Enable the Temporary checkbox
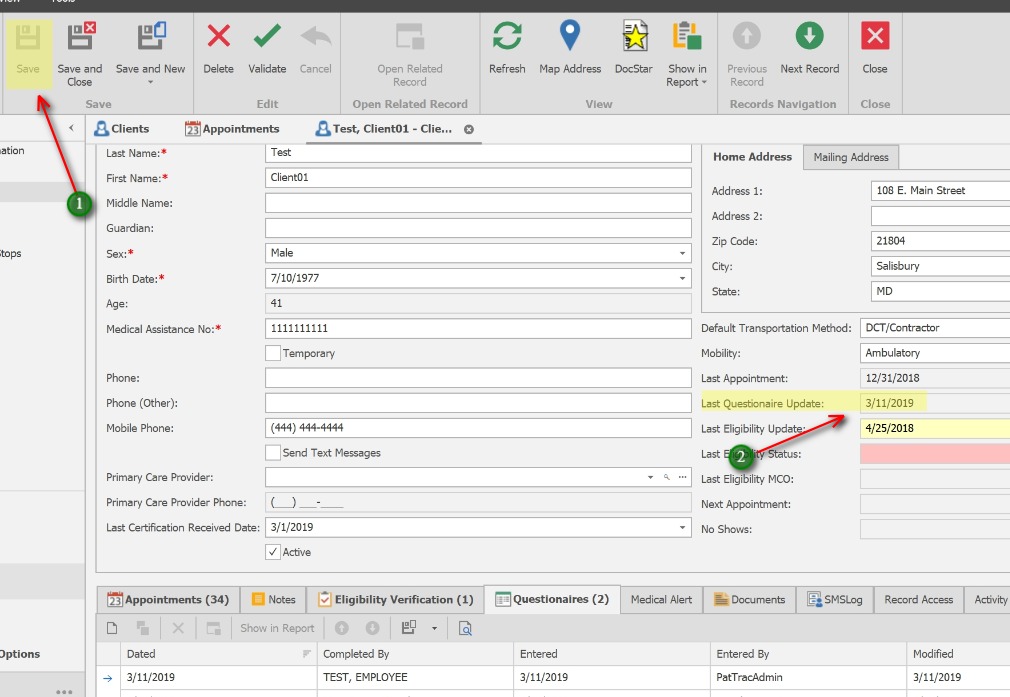This screenshot has height=697, width=1010. [272, 352]
